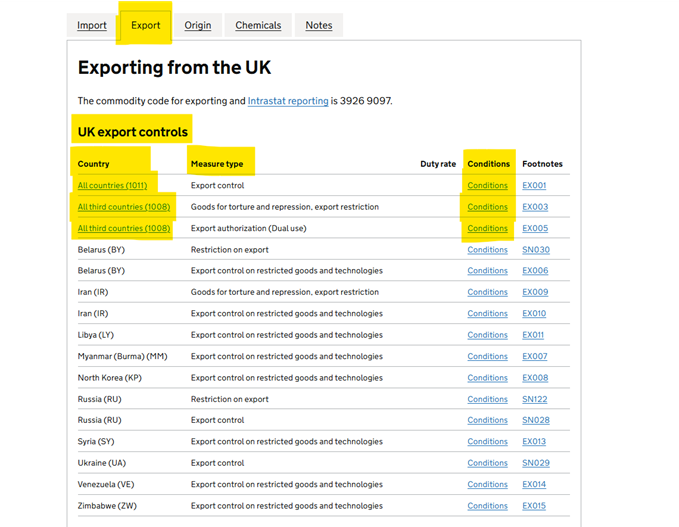View Conditions for Belarus restriction on export
Image resolution: width=679 pixels, height=527 pixels.
487,250
